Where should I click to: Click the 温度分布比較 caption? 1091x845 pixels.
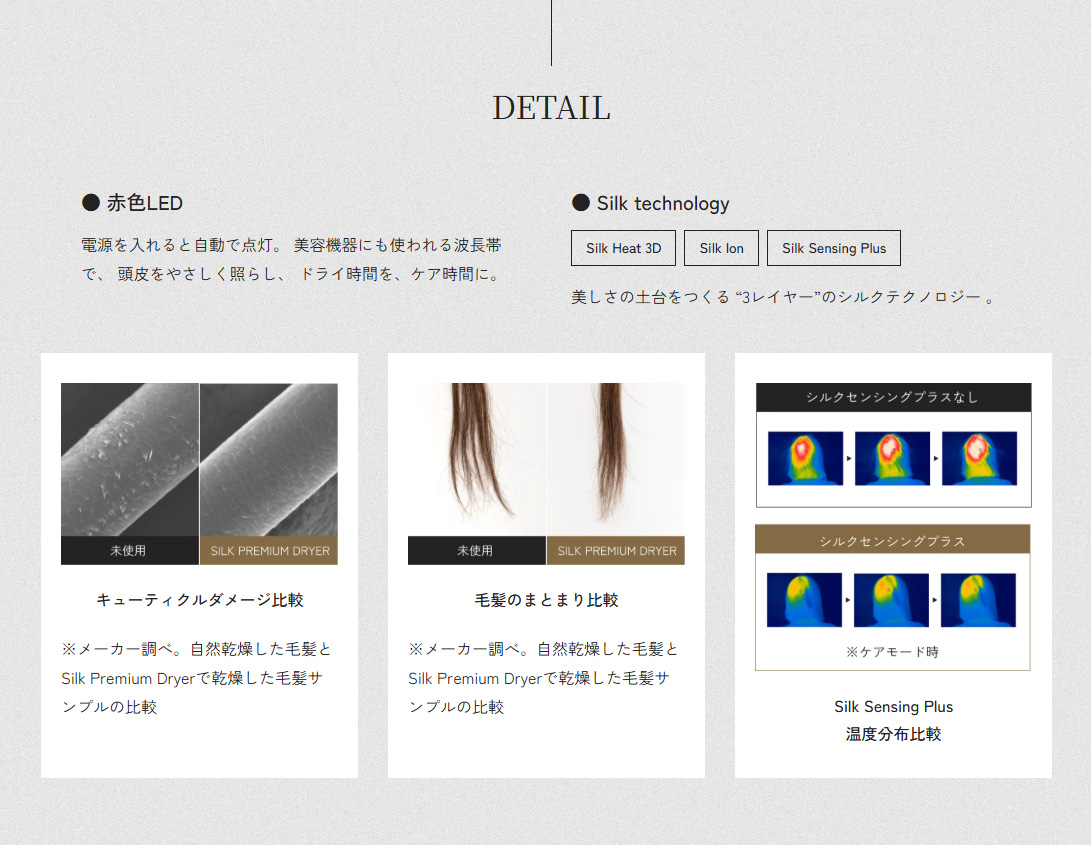click(893, 734)
